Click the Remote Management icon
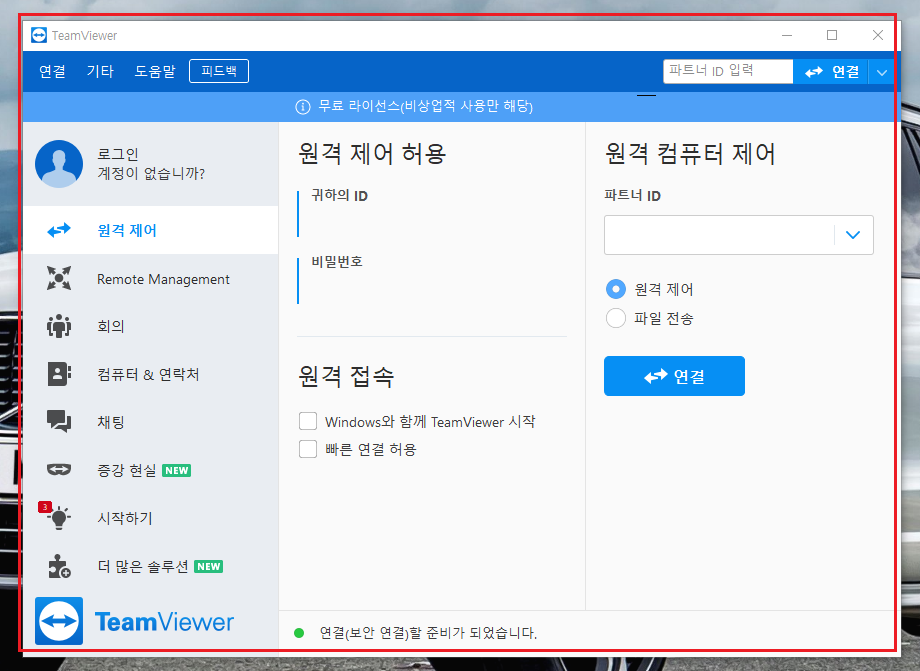 (x=59, y=278)
